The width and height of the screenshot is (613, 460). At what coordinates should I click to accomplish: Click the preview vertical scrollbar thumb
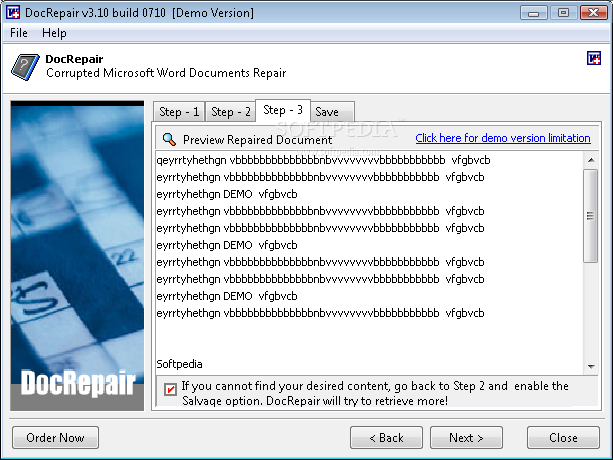(590, 216)
